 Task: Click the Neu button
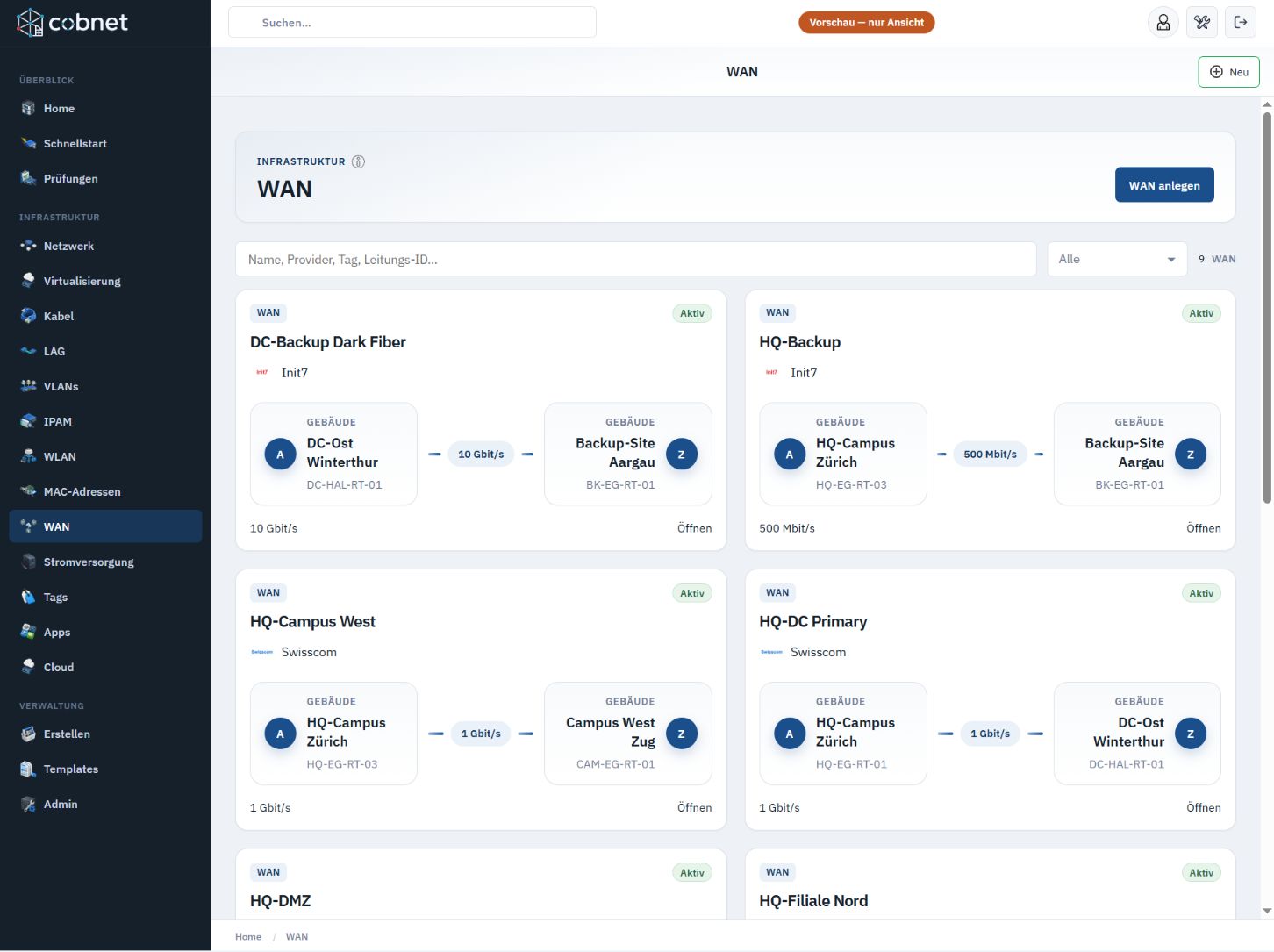pos(1228,72)
